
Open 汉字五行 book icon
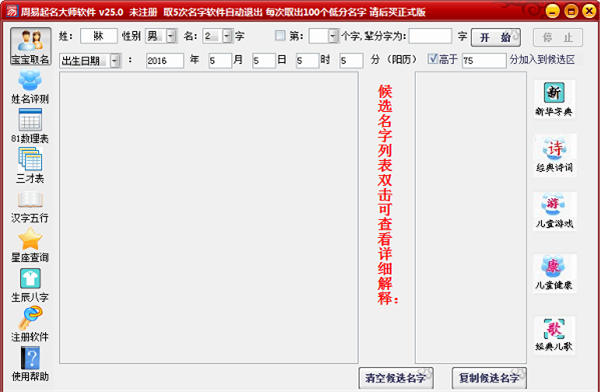tap(30, 207)
